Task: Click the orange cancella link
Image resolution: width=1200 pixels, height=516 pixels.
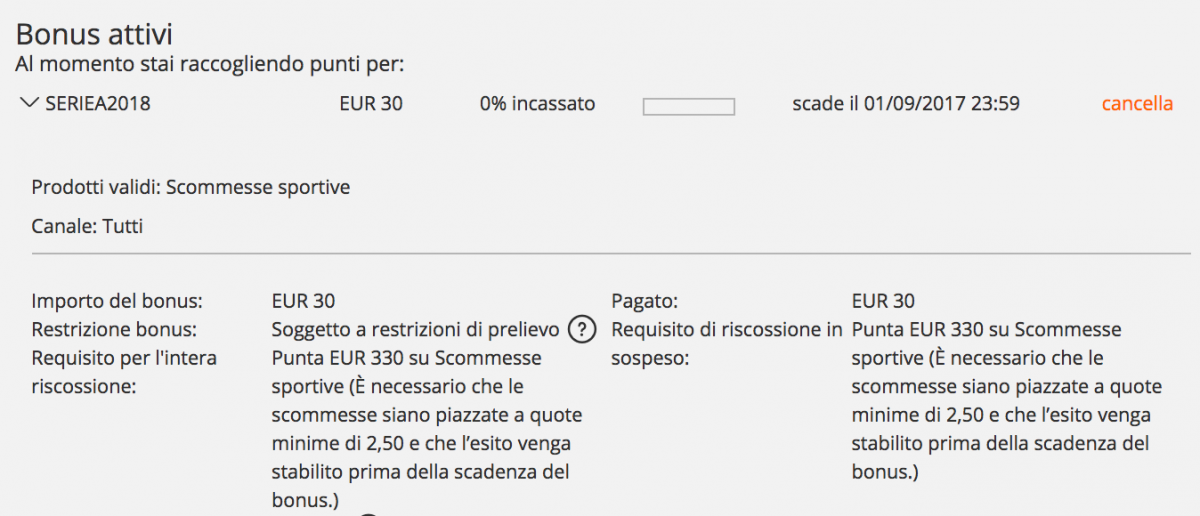Action: (x=1137, y=103)
